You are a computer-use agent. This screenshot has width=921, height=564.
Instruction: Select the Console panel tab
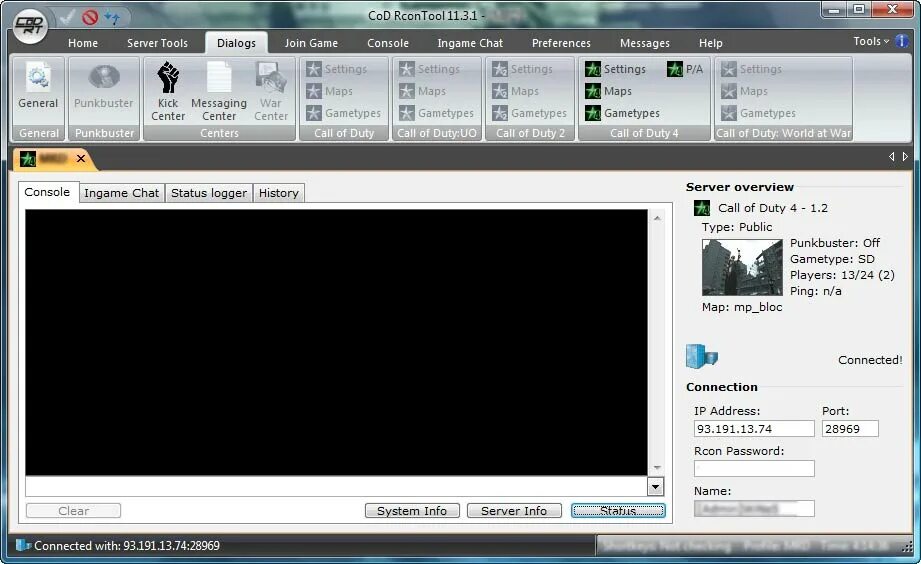coord(48,192)
